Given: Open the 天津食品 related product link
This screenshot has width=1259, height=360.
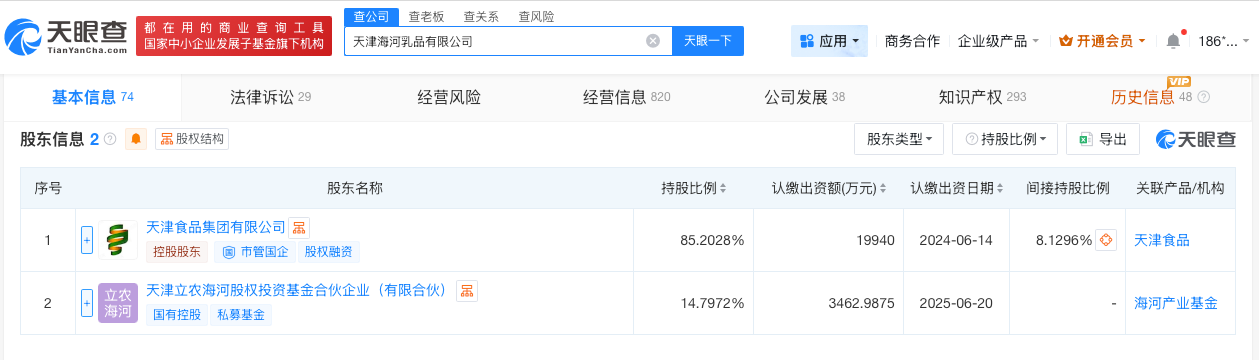Looking at the screenshot, I should tap(1162, 240).
